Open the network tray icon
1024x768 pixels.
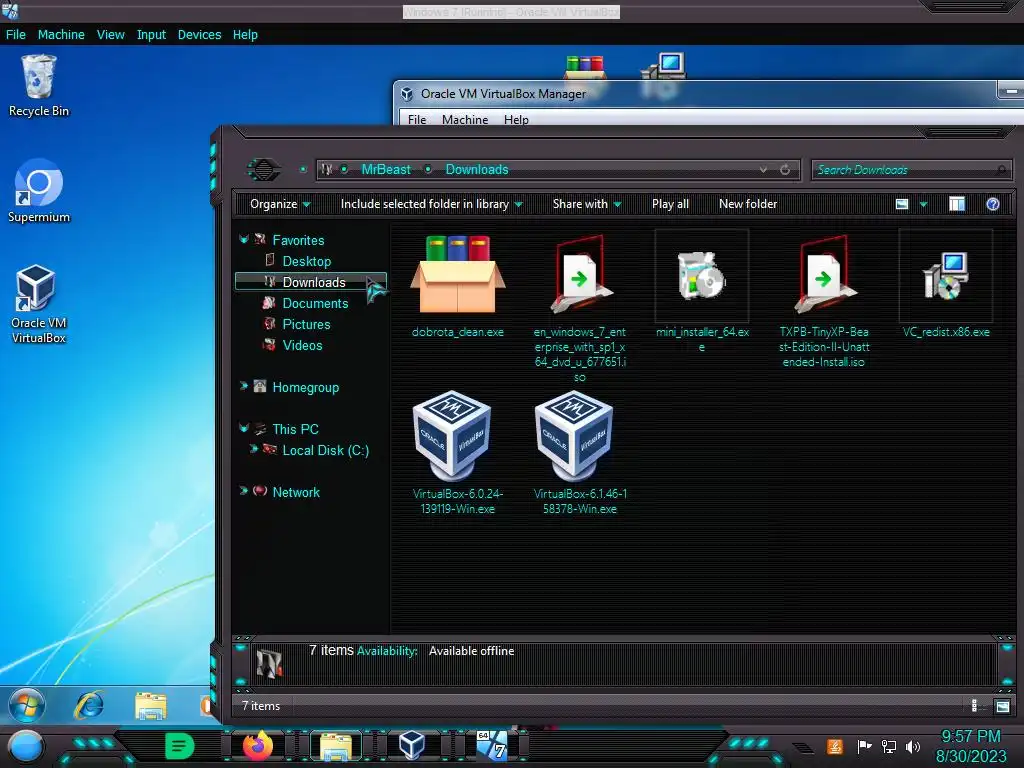889,746
